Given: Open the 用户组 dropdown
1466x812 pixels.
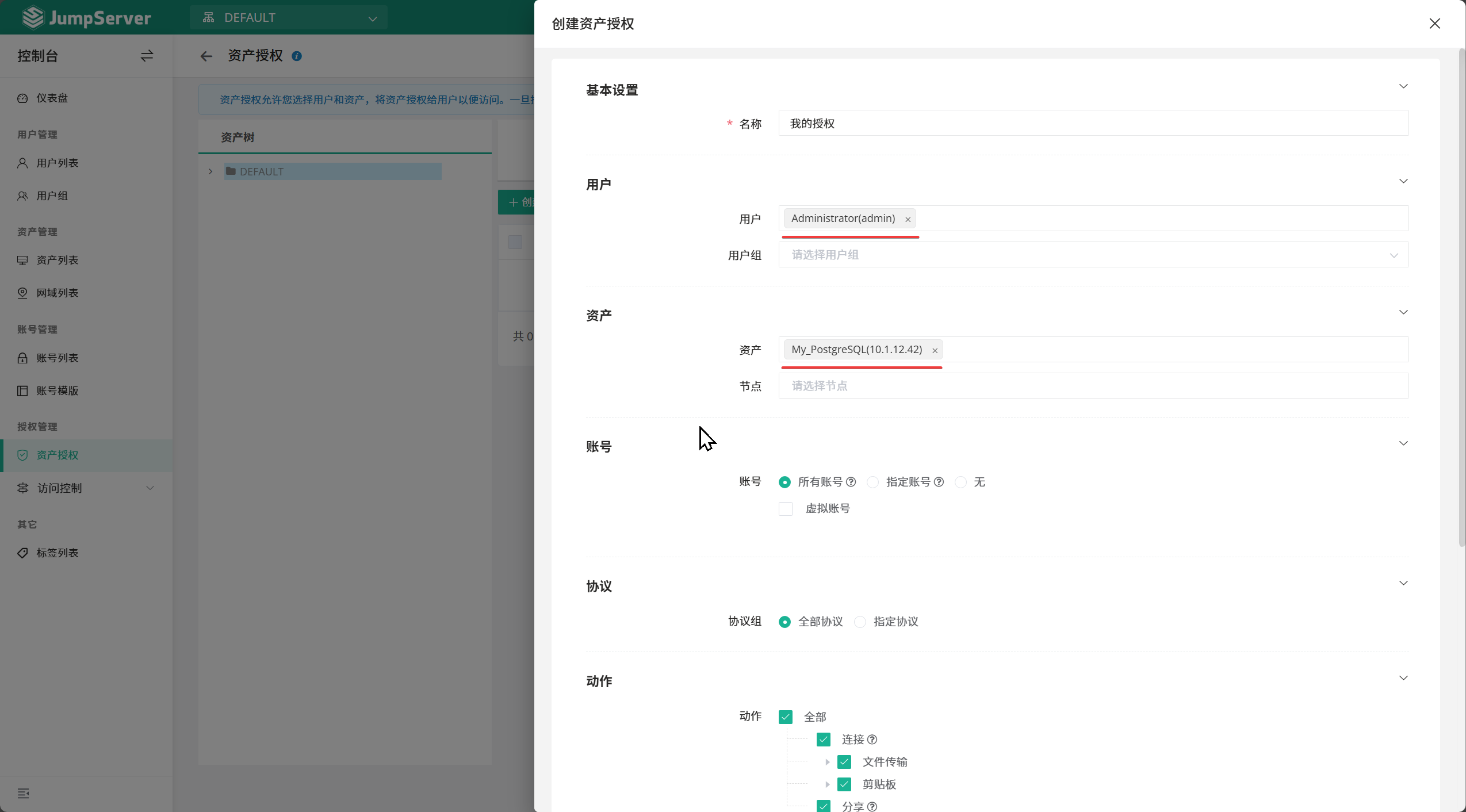Looking at the screenshot, I should click(1093, 255).
